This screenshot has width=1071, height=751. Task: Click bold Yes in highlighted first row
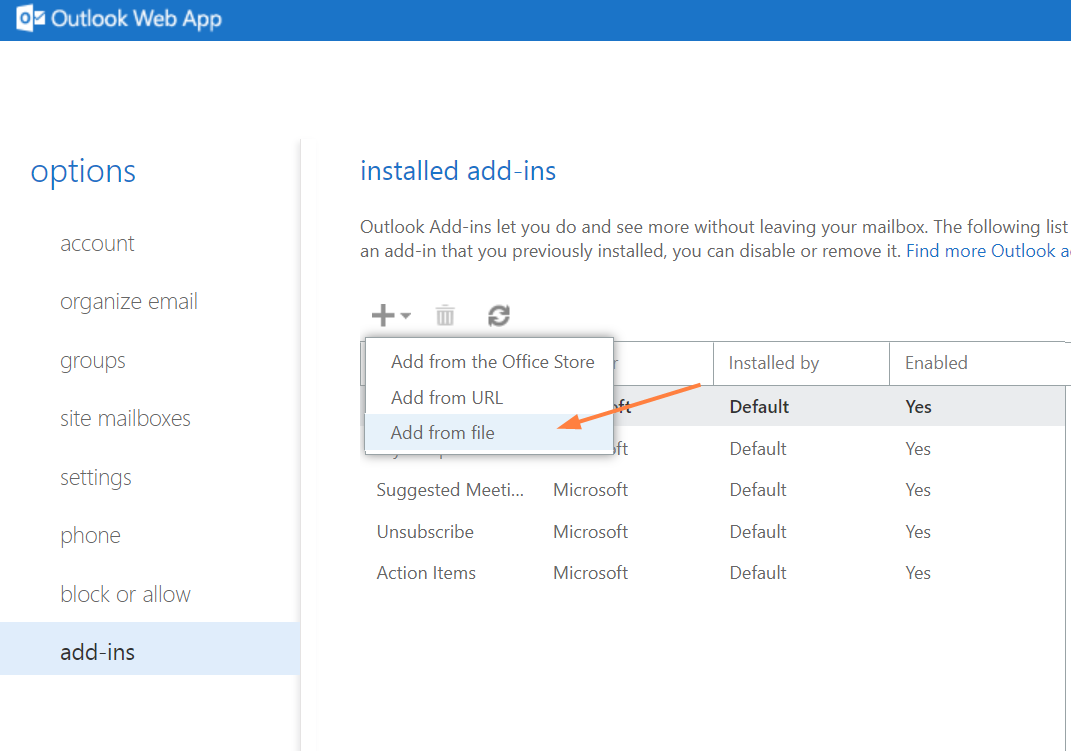[918, 407]
